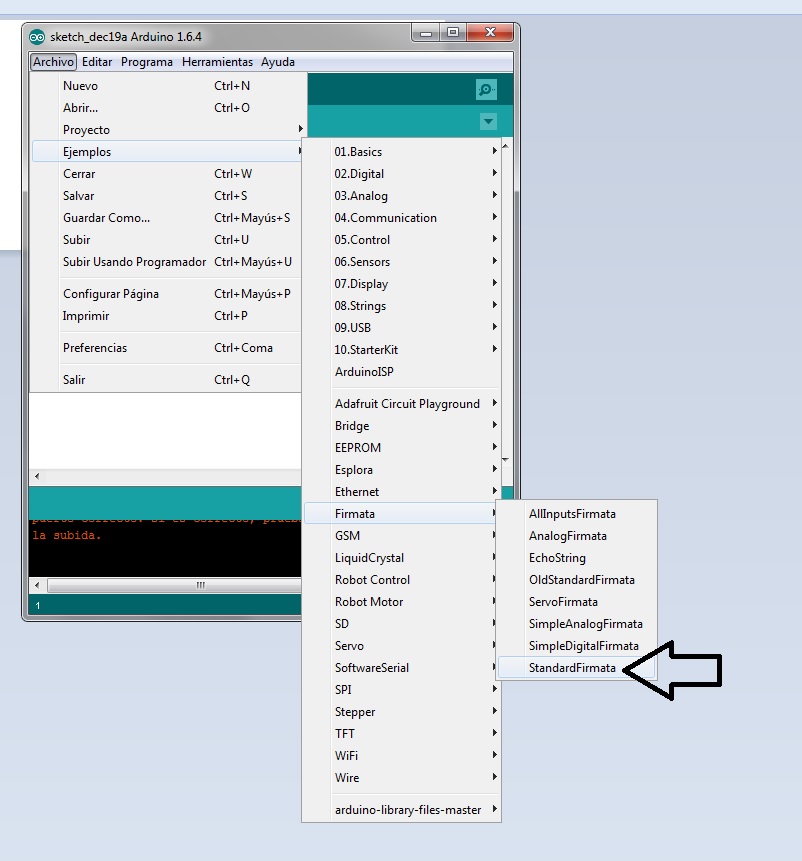Expand 05.Control examples submenu

pos(401,239)
